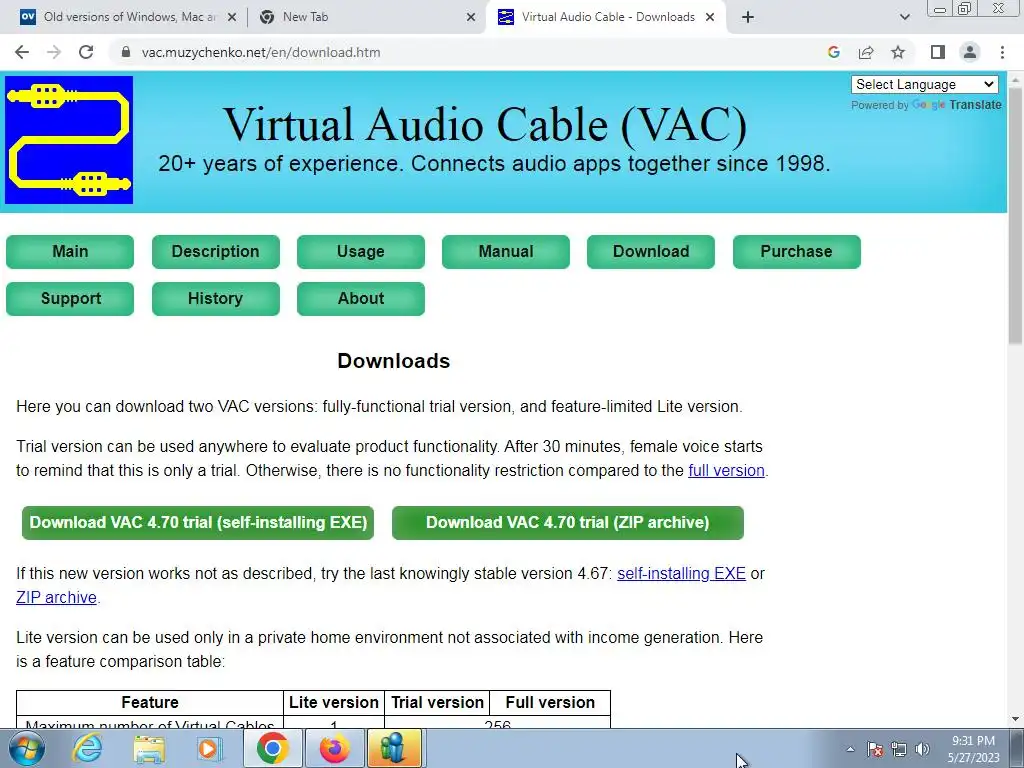
Task: Select the Virtual Audio Cable - Downloads tab
Action: click(x=606, y=17)
